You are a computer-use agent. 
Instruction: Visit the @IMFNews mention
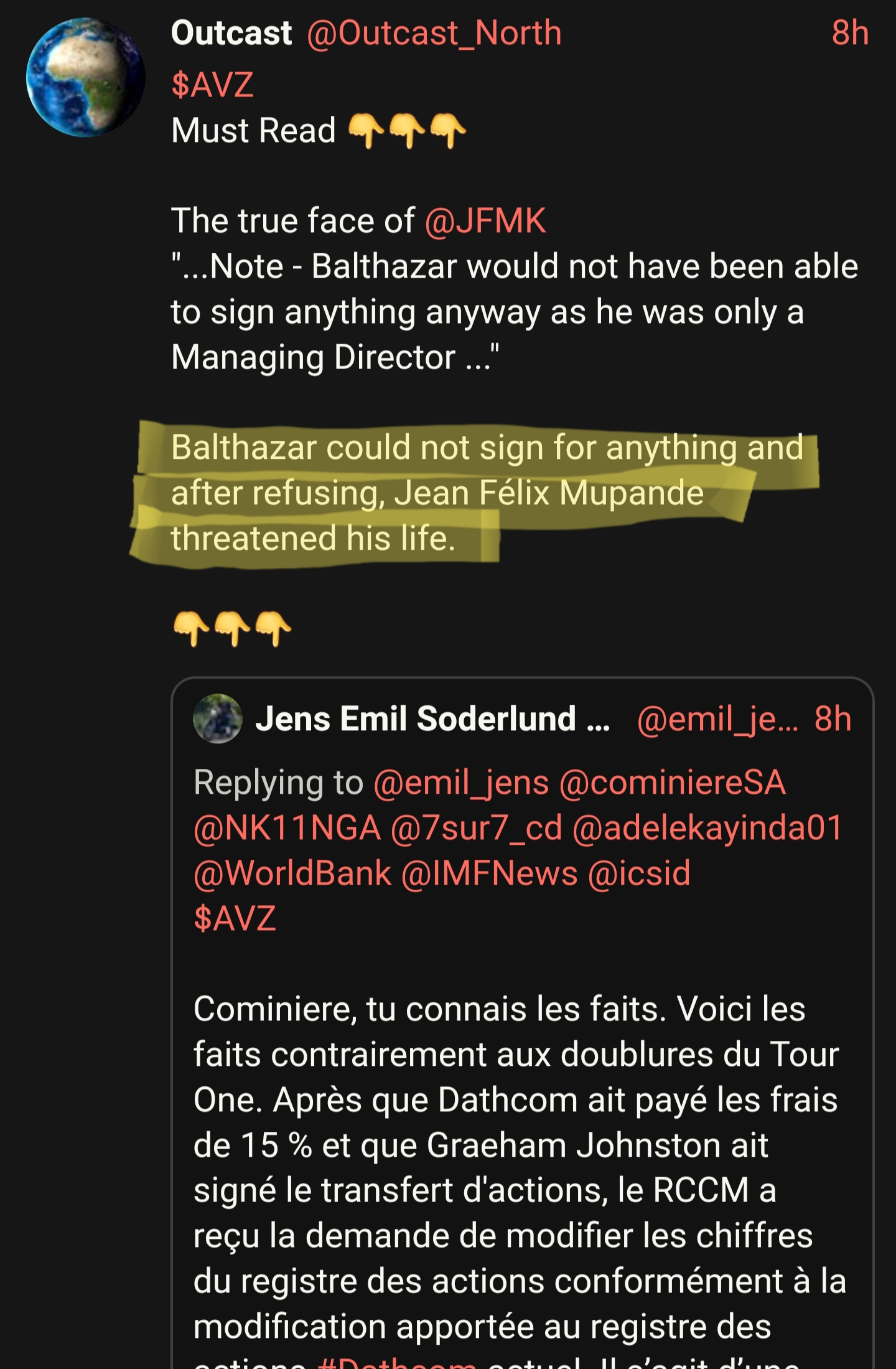pyautogui.click(x=489, y=873)
